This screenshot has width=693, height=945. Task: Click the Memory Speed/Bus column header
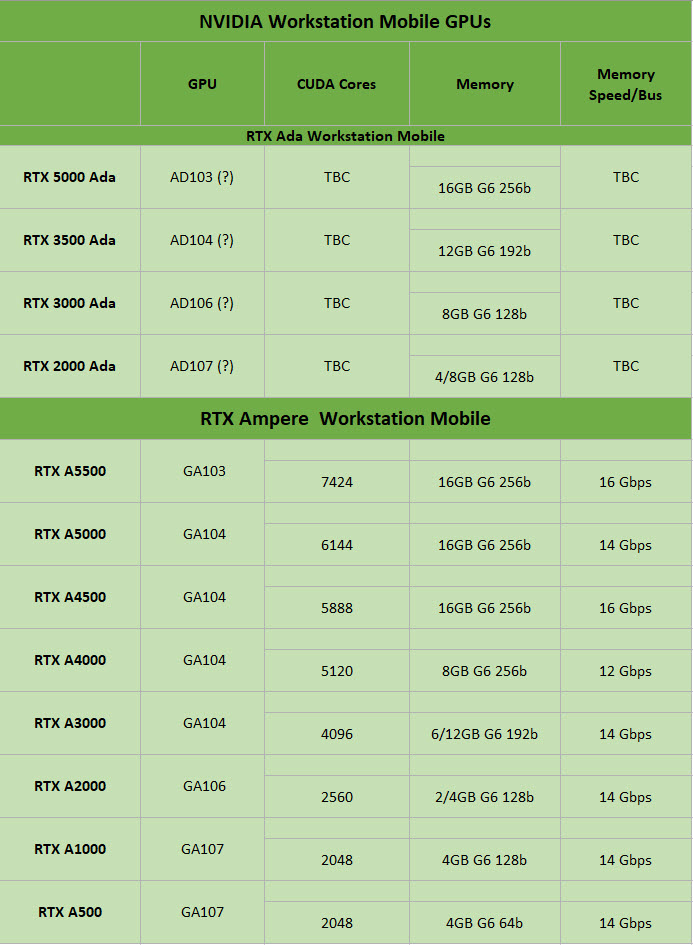(x=626, y=84)
